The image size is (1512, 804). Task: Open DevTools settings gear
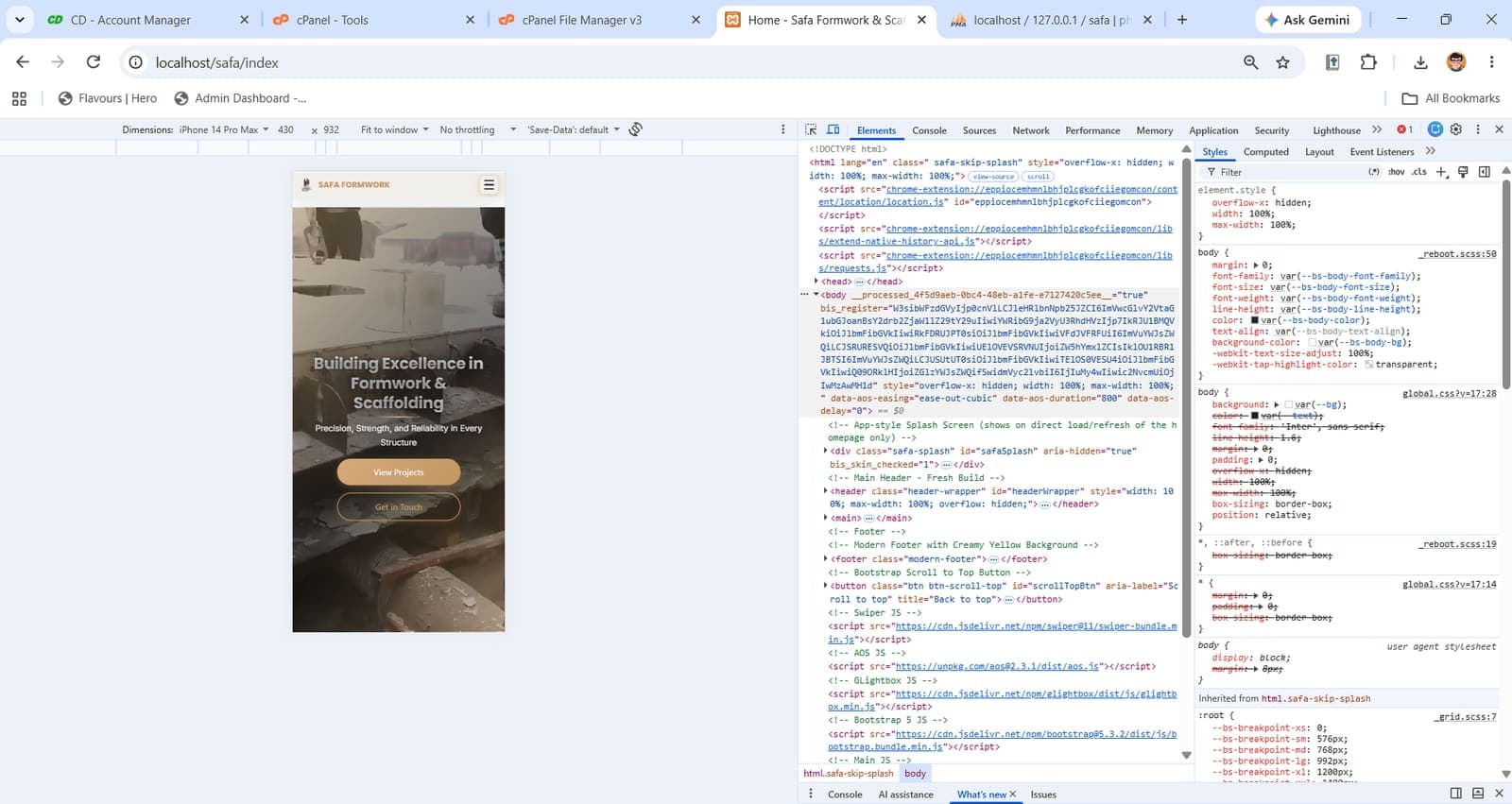coord(1456,129)
